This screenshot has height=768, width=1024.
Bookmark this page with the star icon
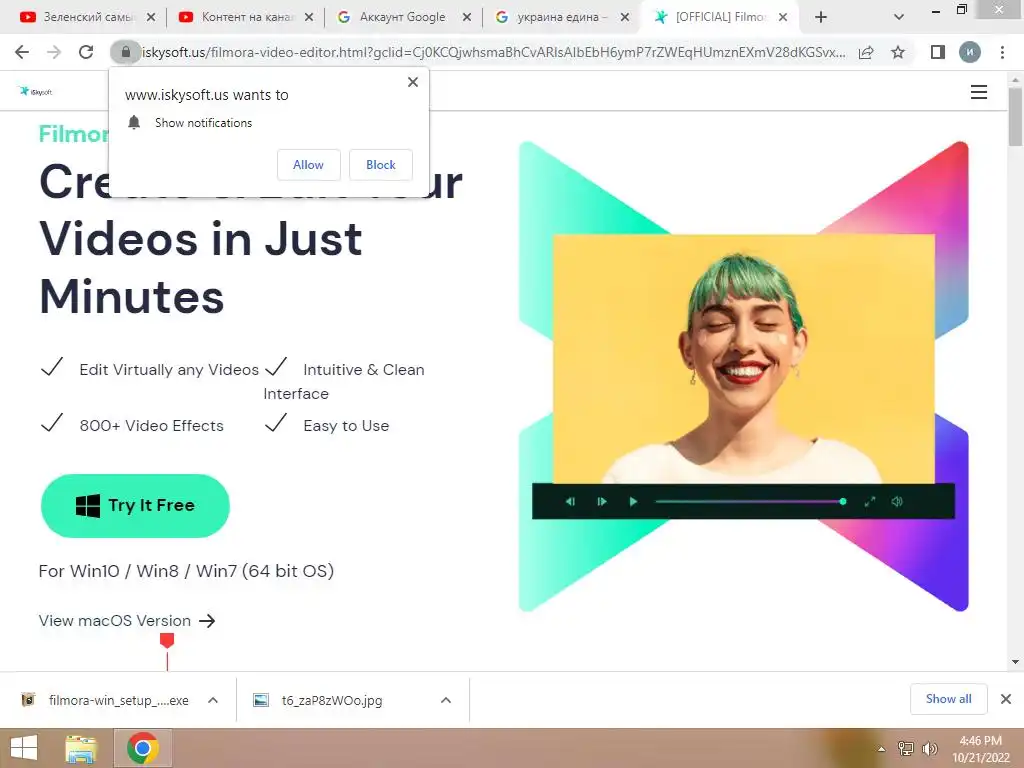tap(898, 52)
